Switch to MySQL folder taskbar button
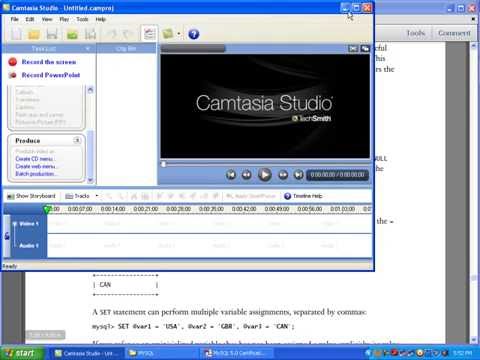480x360 pixels. (x=163, y=353)
